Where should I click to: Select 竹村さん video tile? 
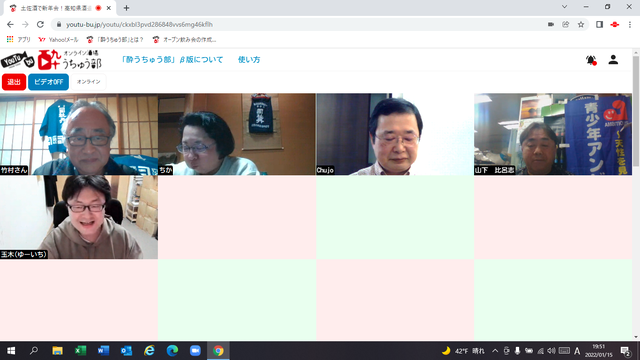(79, 134)
